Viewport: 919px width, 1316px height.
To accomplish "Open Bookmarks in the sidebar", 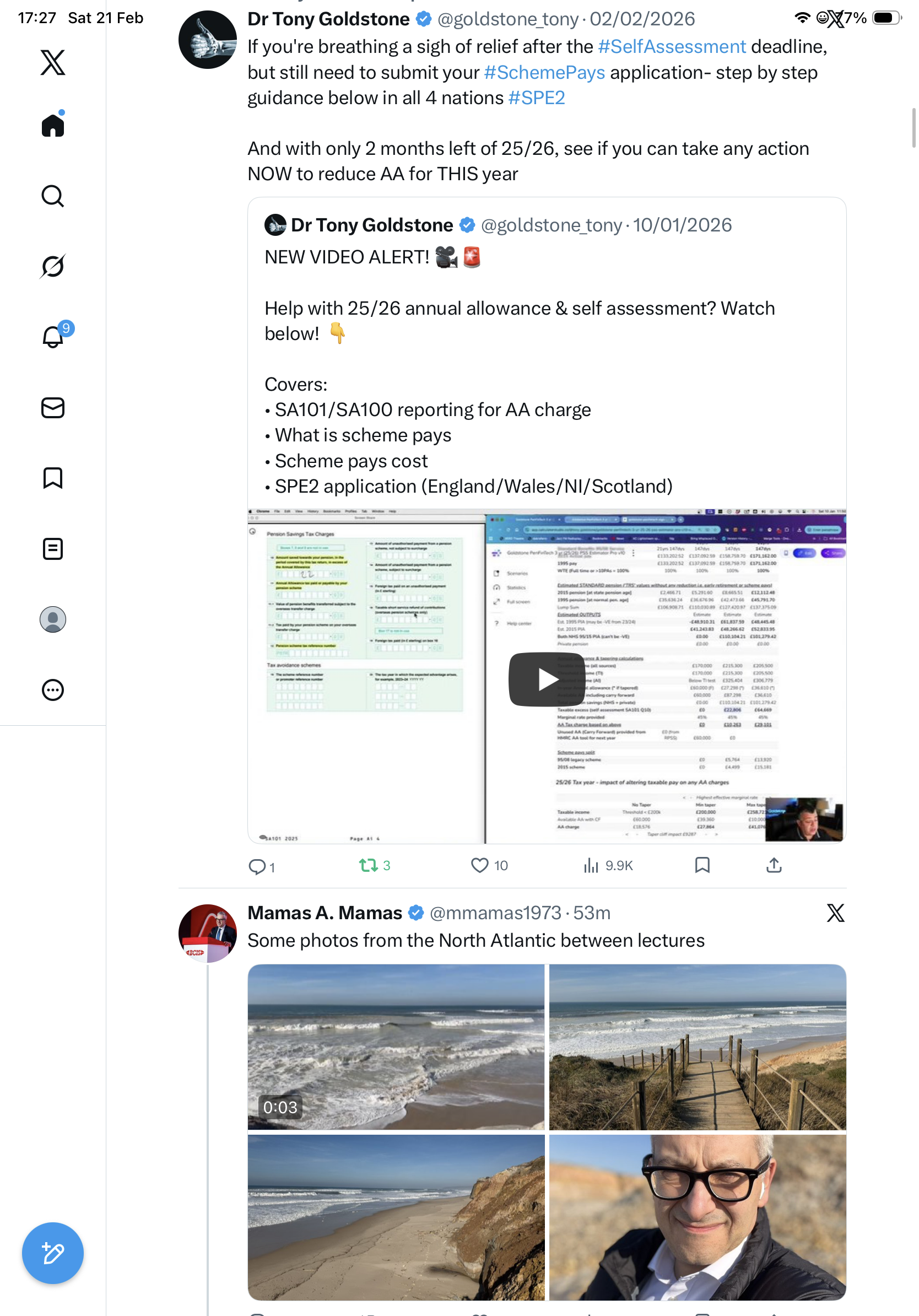I will pos(53,478).
